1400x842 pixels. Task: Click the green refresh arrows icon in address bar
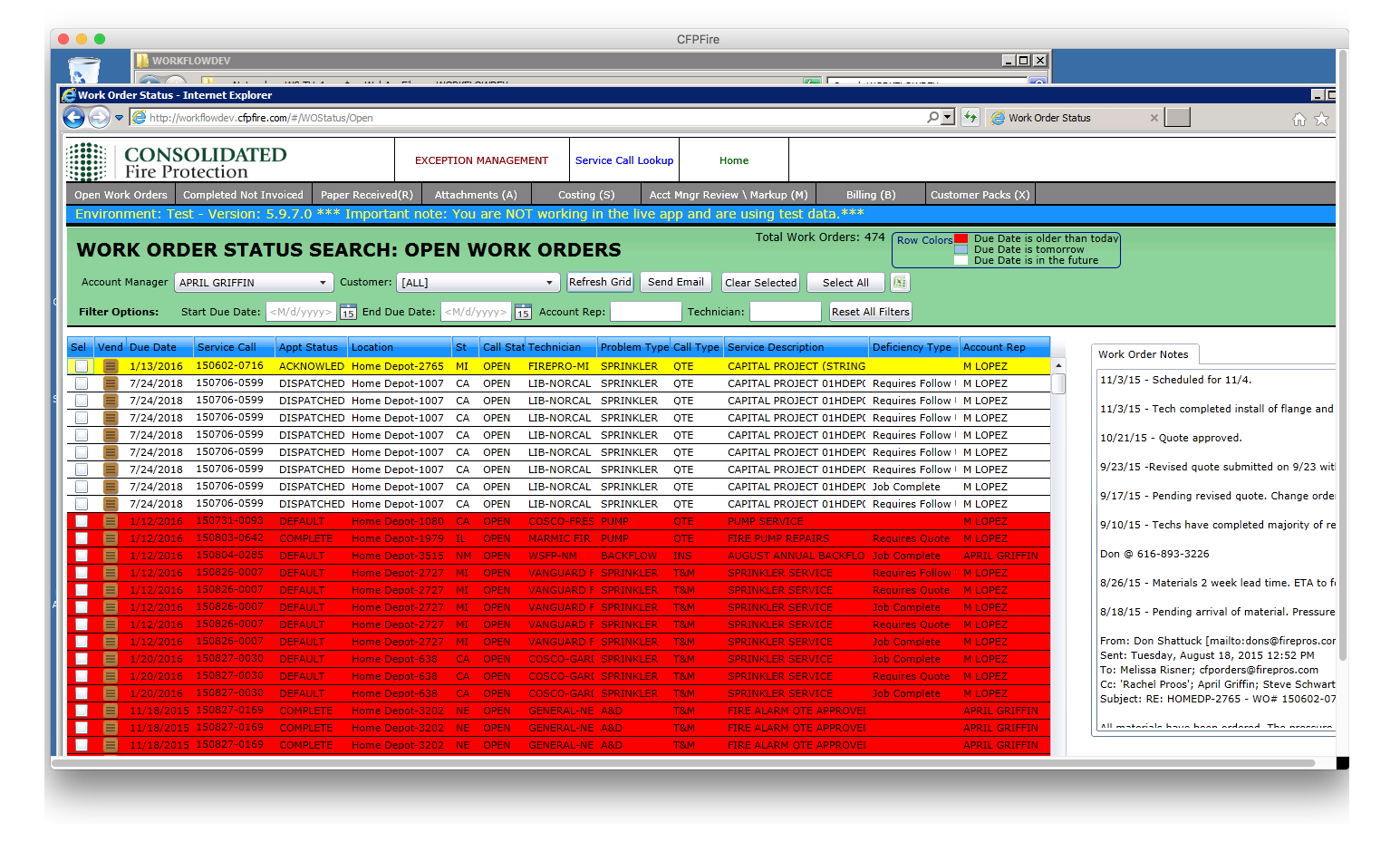[970, 117]
